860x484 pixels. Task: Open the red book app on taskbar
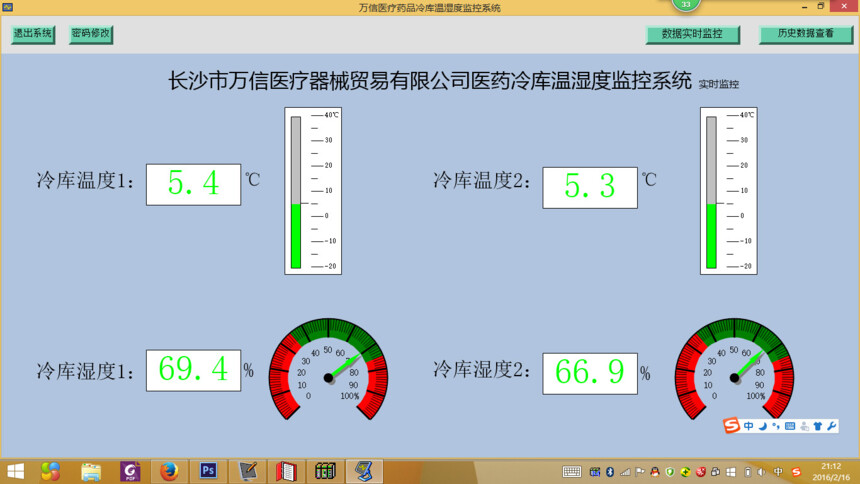(x=286, y=471)
